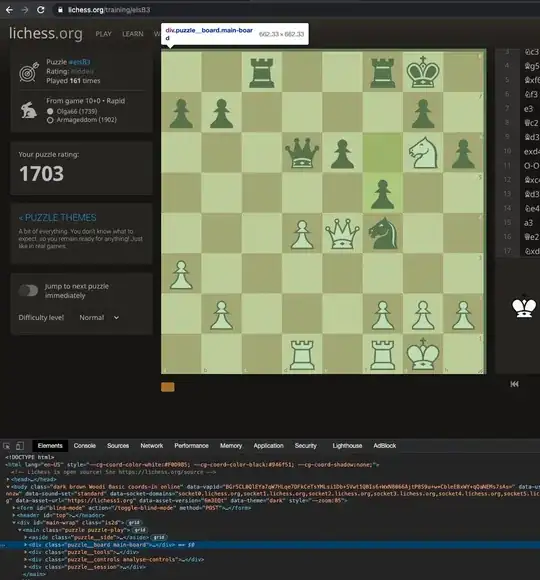Select the white pawn on a3
This screenshot has height=580, width=540.
(181, 274)
